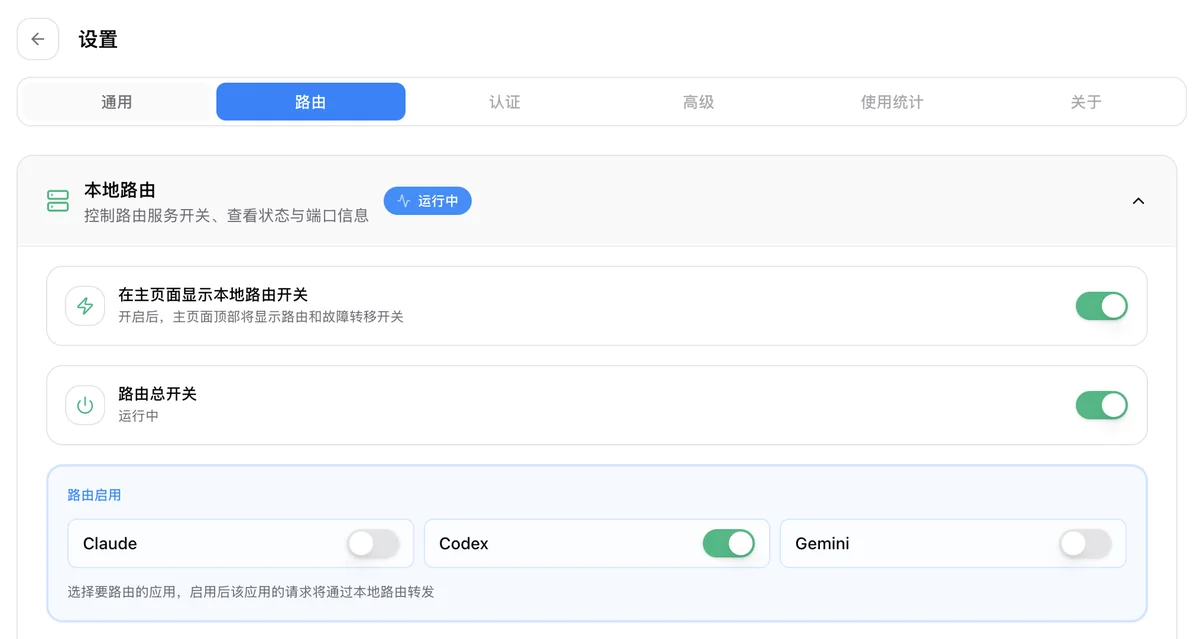
Task: Enable the Gemini routing toggle
Action: [1085, 544]
